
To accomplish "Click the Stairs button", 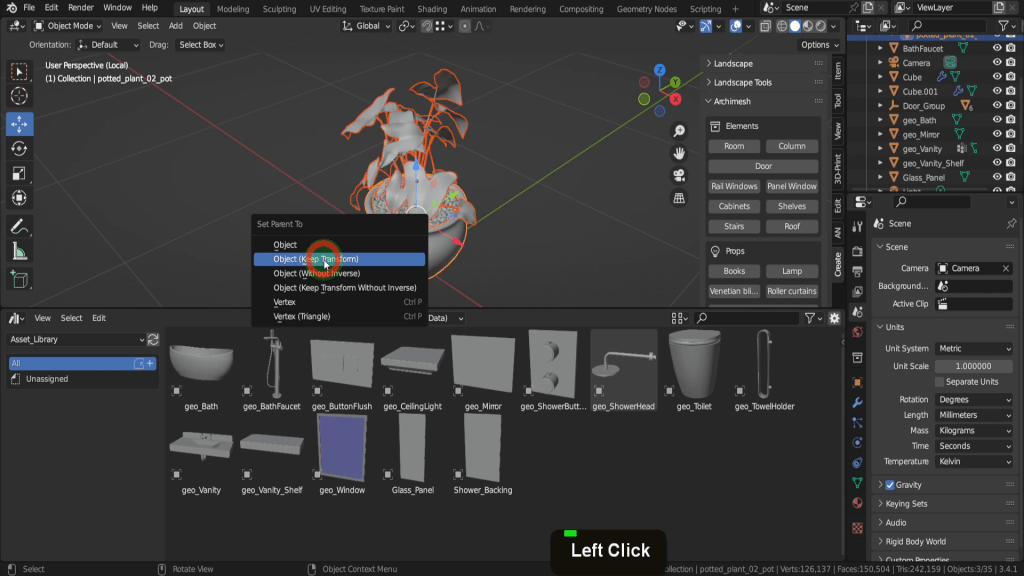I will pos(734,227).
